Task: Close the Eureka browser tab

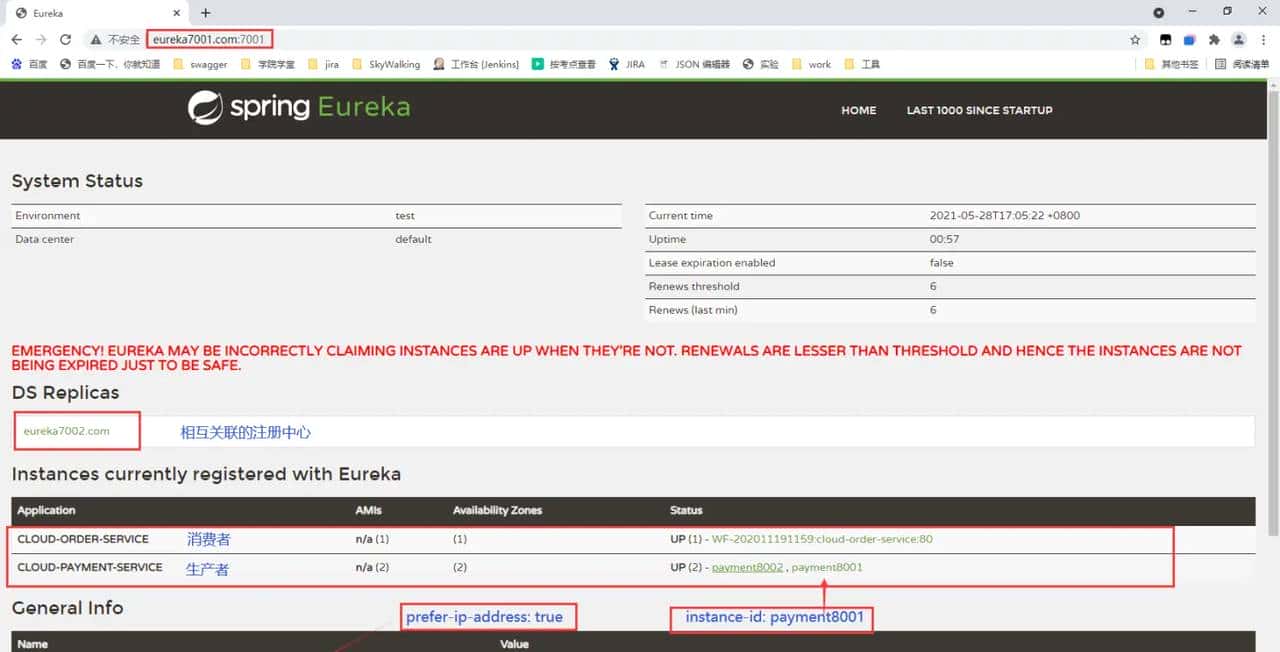Action: pyautogui.click(x=175, y=13)
